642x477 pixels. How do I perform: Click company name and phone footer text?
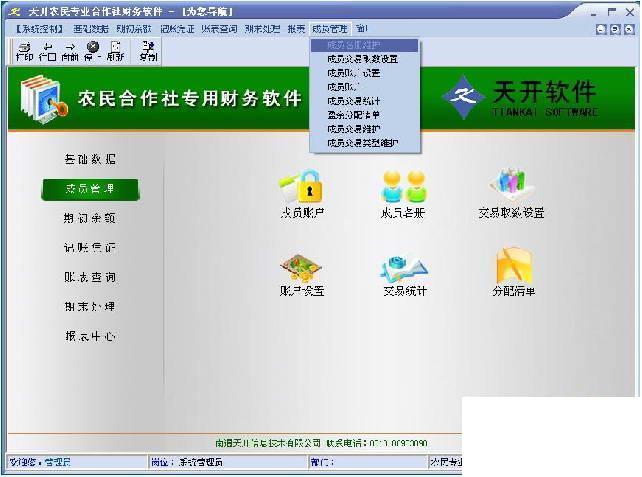click(321, 443)
